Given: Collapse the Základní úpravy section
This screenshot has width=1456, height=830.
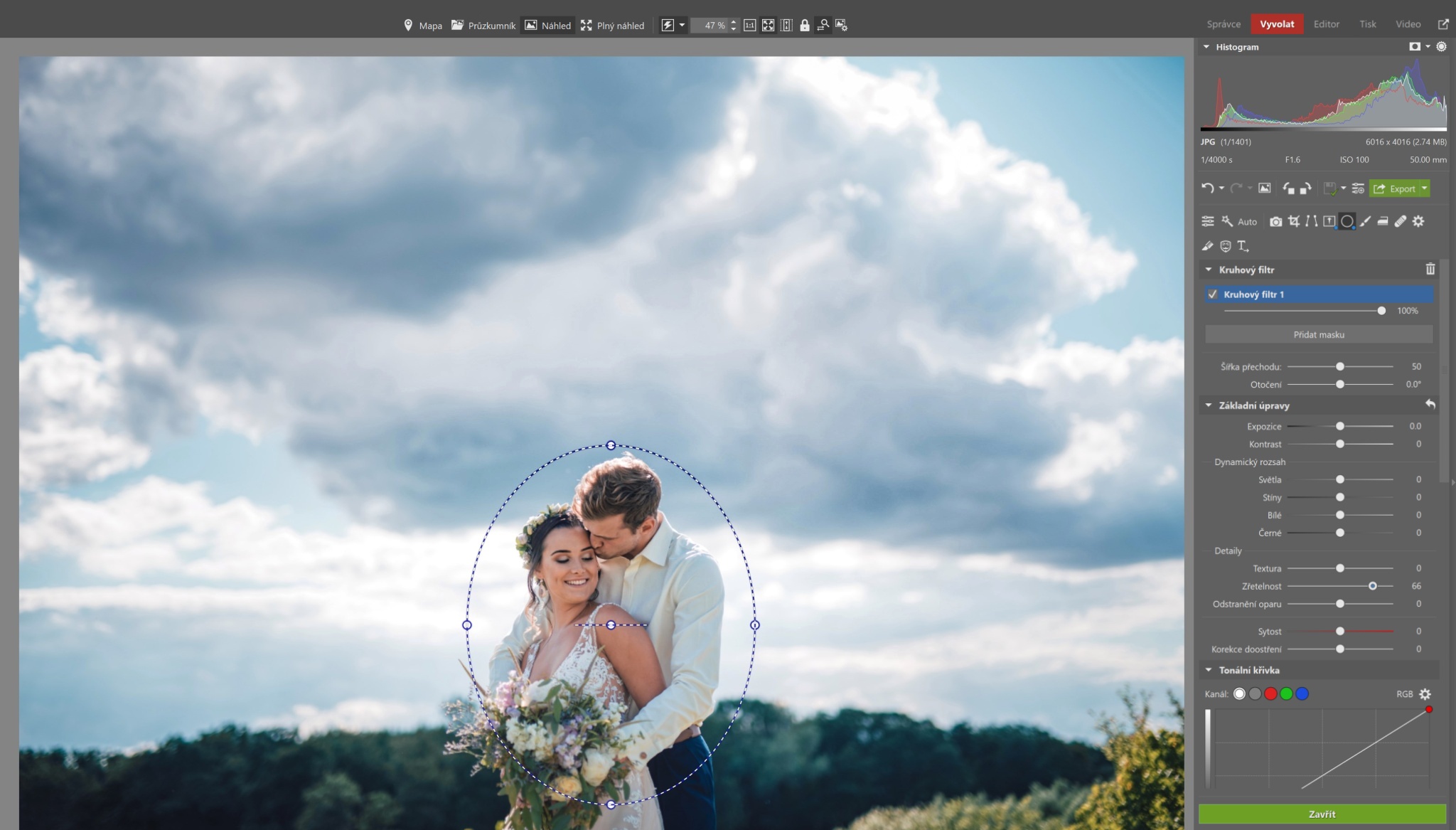Looking at the screenshot, I should 1209,405.
